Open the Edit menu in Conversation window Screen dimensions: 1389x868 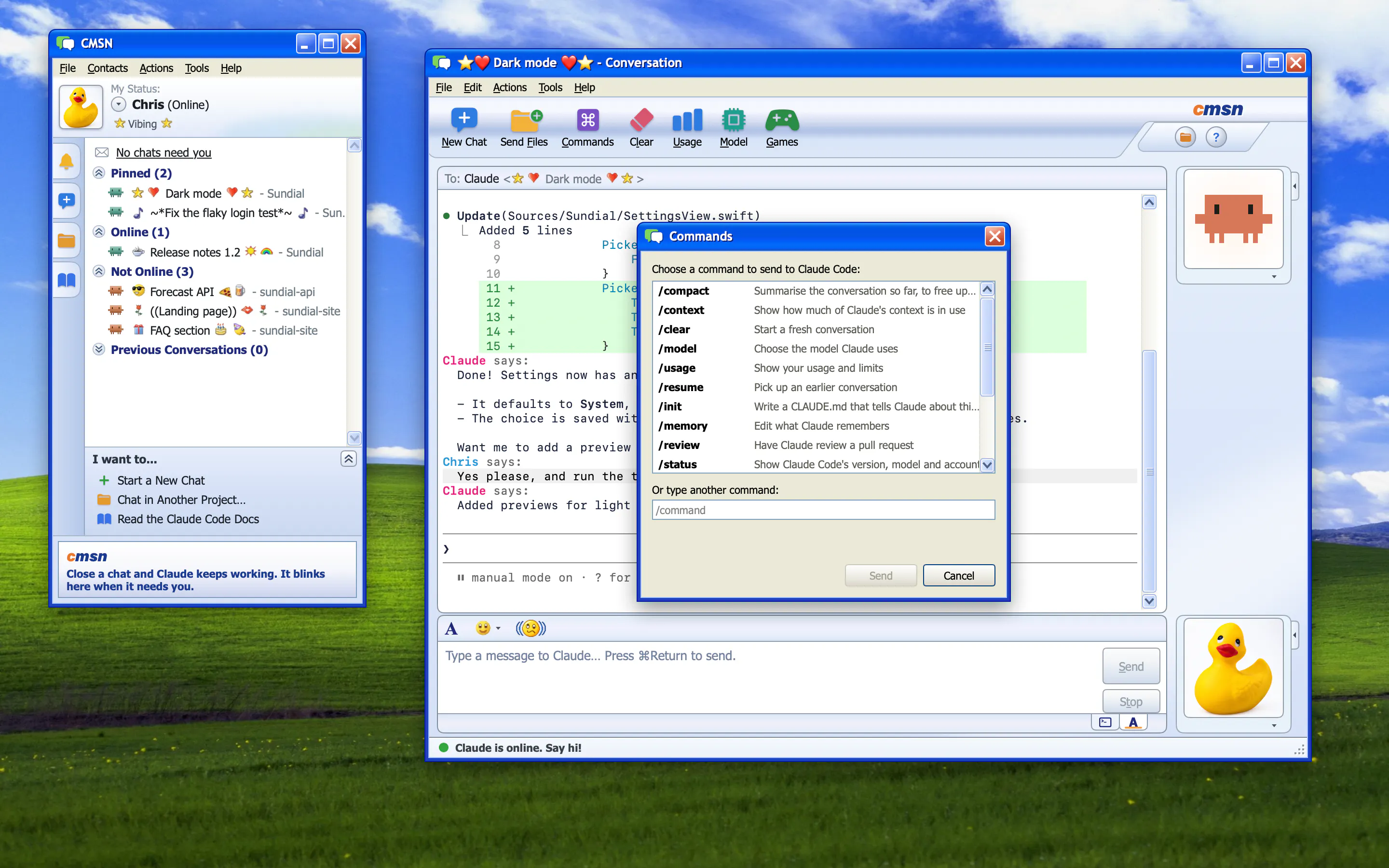[x=472, y=87]
